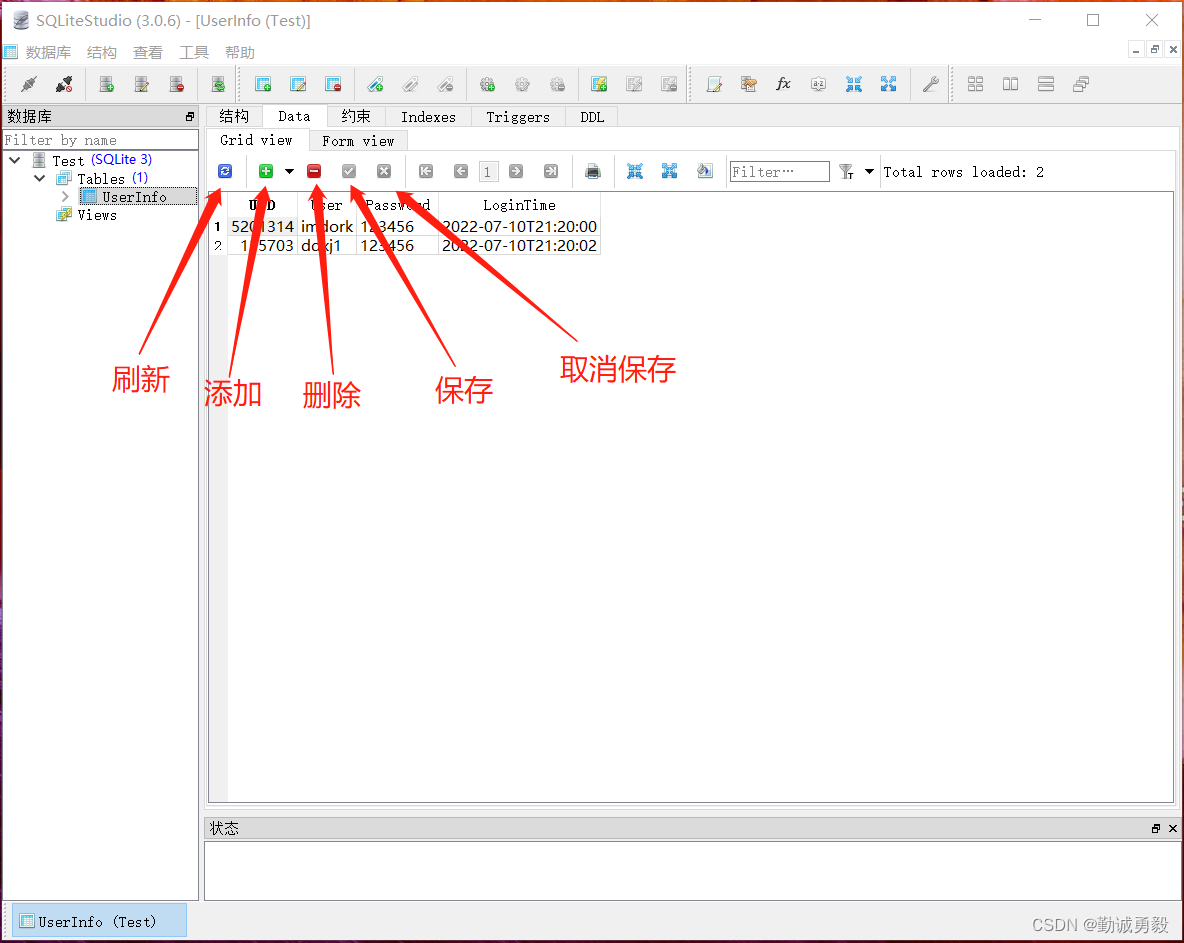
Task: Click the Create index icon
Action: [375, 84]
